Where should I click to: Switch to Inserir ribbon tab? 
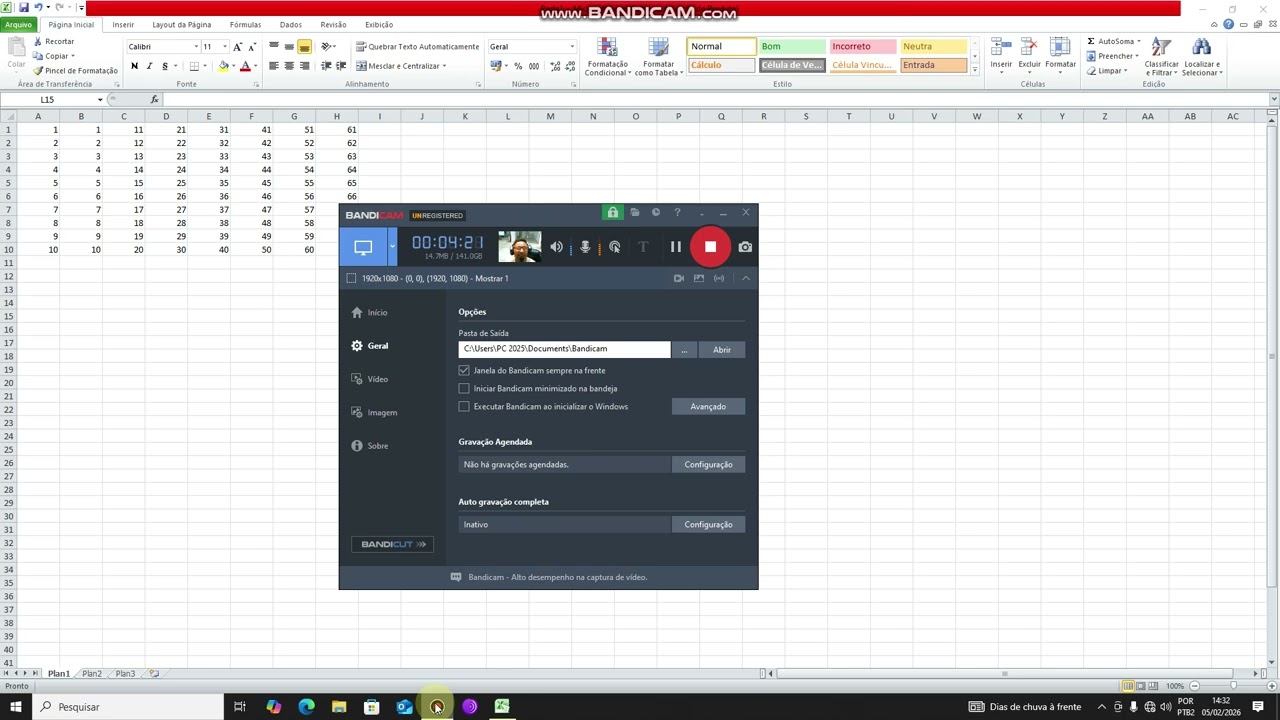pyautogui.click(x=123, y=24)
